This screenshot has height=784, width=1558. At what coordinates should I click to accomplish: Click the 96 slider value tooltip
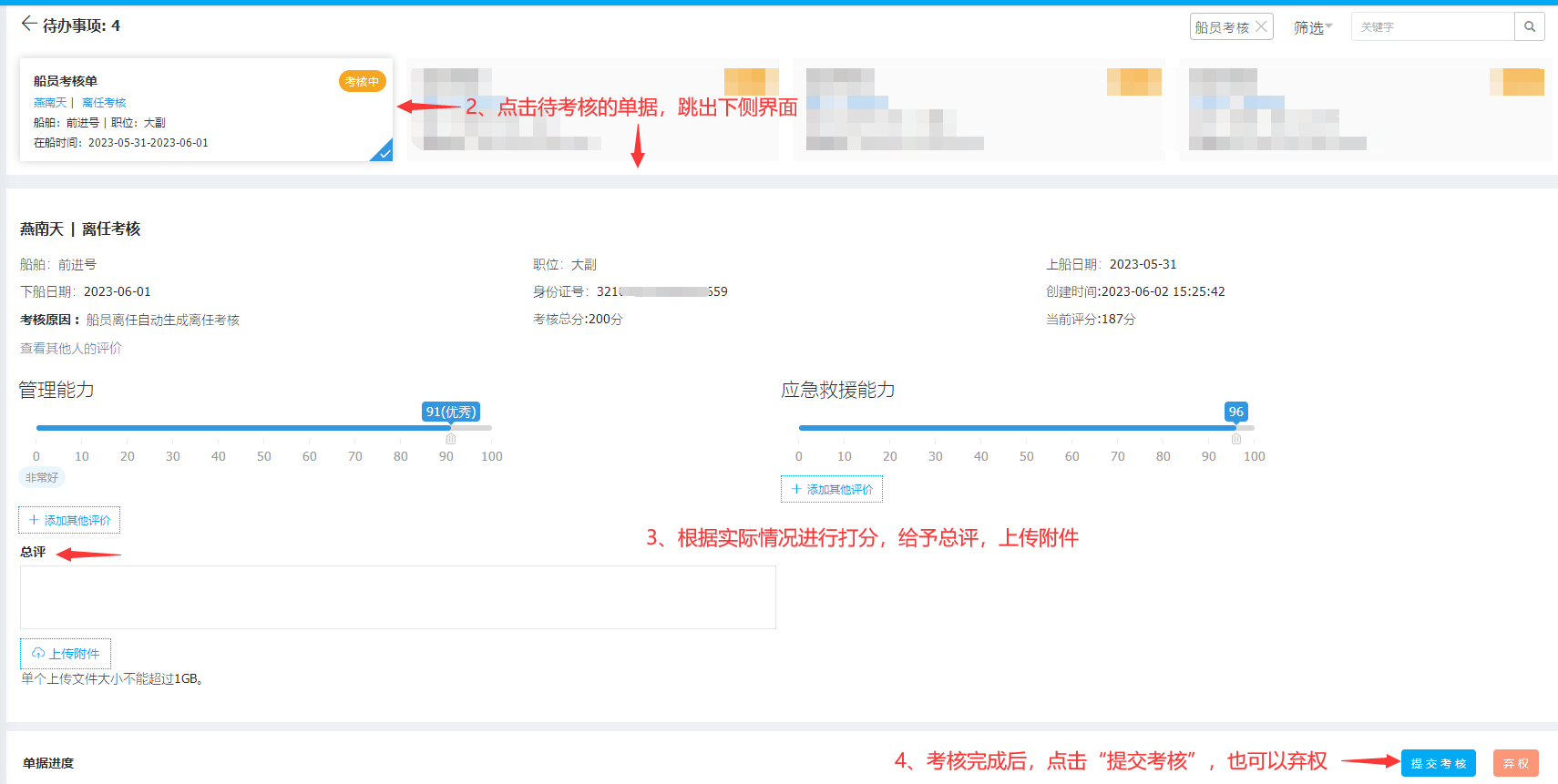pyautogui.click(x=1235, y=412)
